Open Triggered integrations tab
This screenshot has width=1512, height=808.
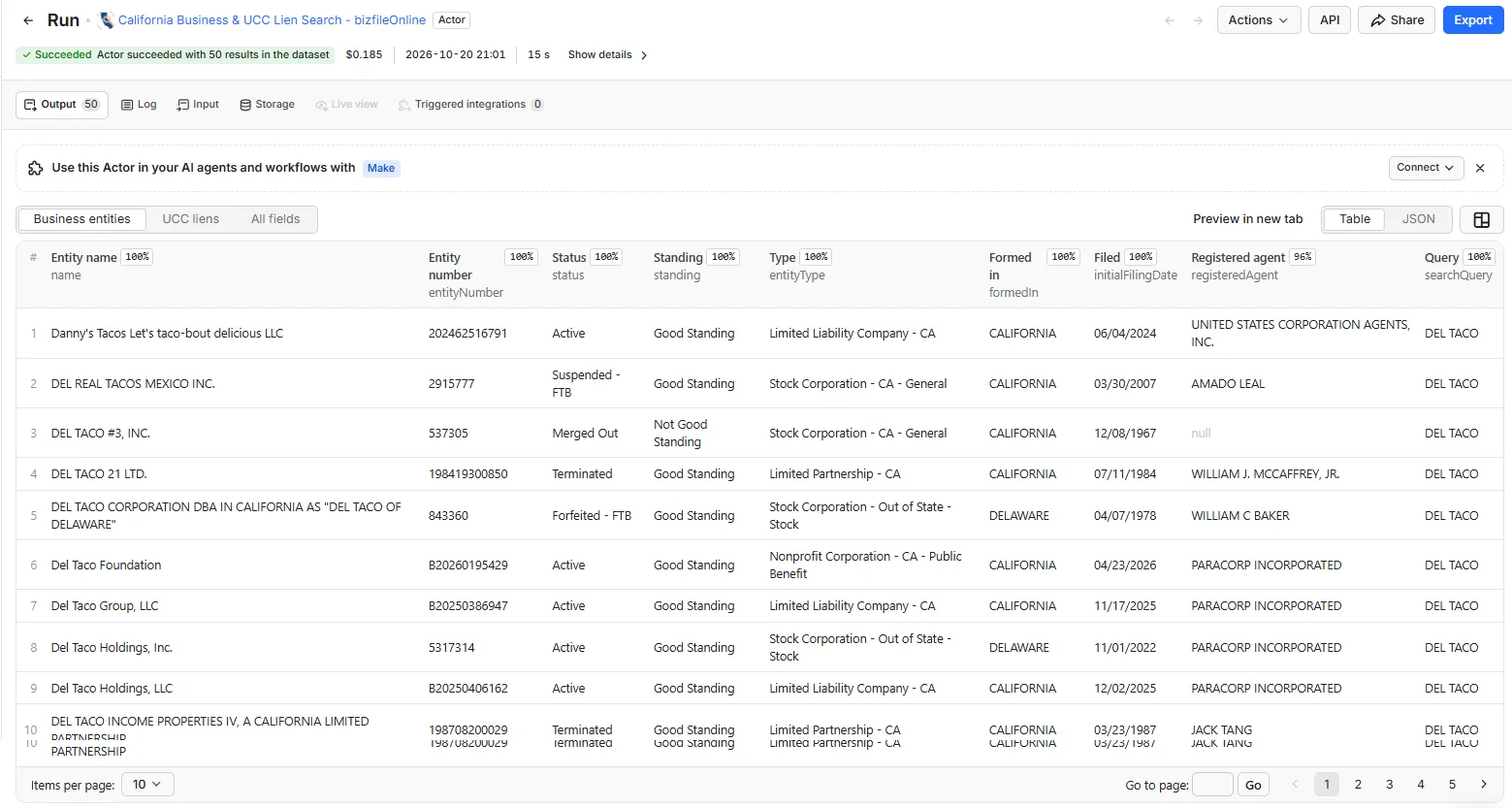coord(470,105)
